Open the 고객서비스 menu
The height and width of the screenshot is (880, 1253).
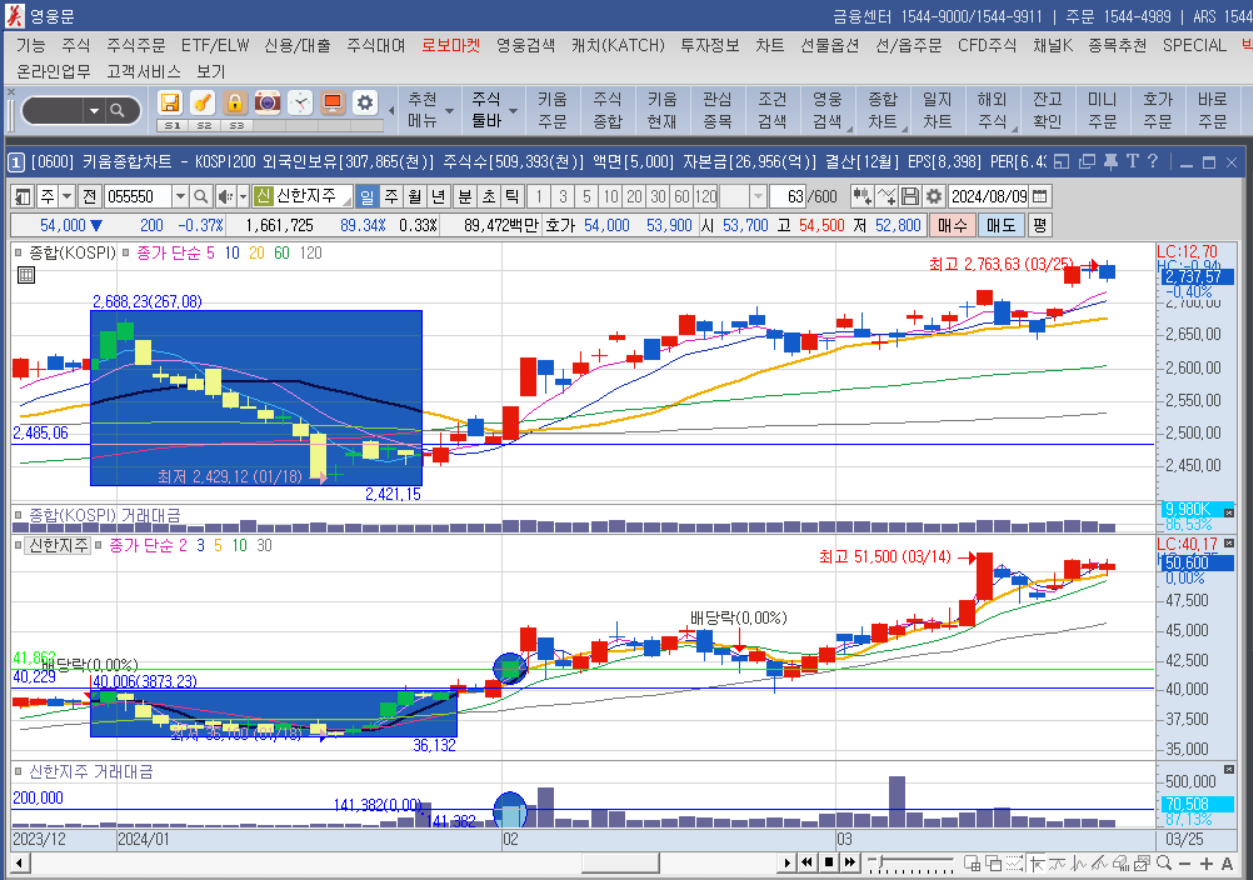144,71
